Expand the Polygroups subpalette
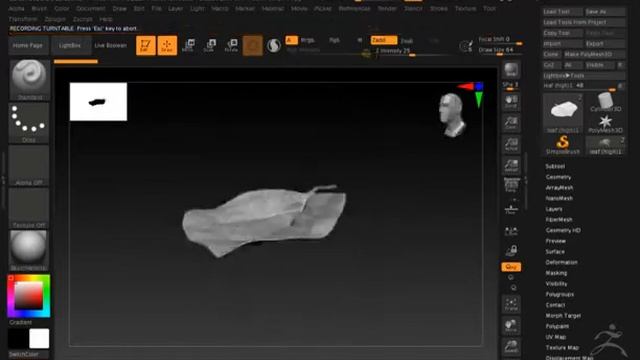The width and height of the screenshot is (640, 360). 560,294
